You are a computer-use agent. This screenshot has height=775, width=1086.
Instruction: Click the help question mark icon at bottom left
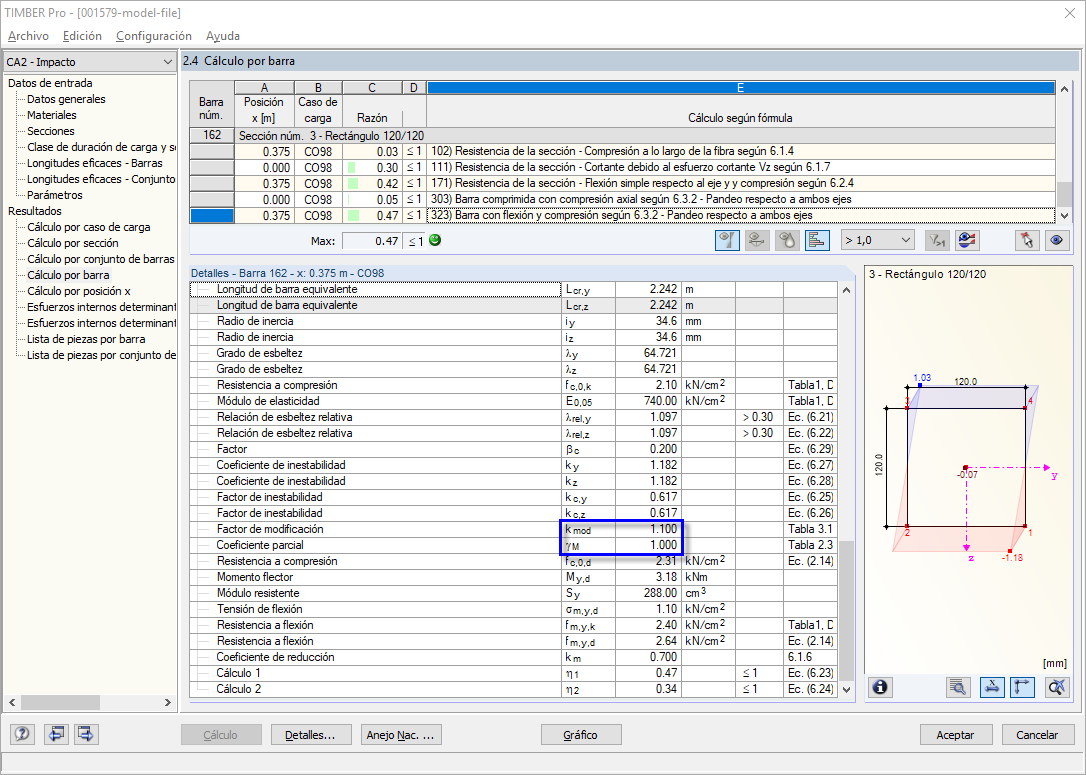click(x=22, y=734)
